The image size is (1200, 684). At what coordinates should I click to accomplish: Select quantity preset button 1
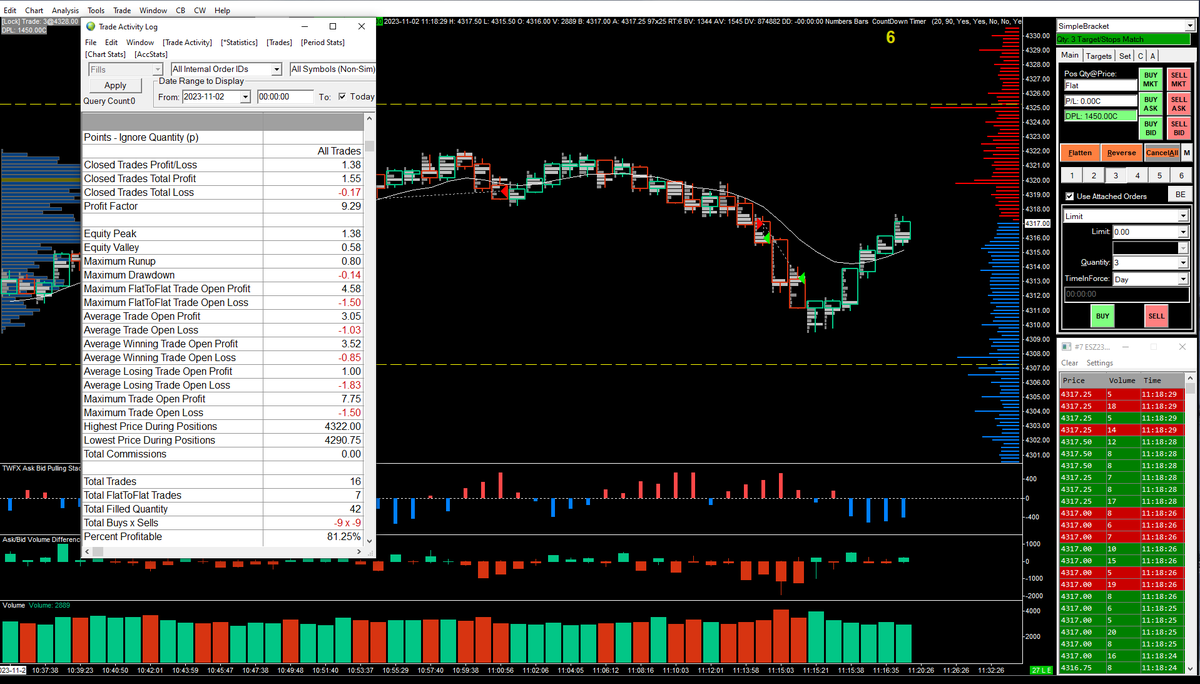tap(1074, 175)
